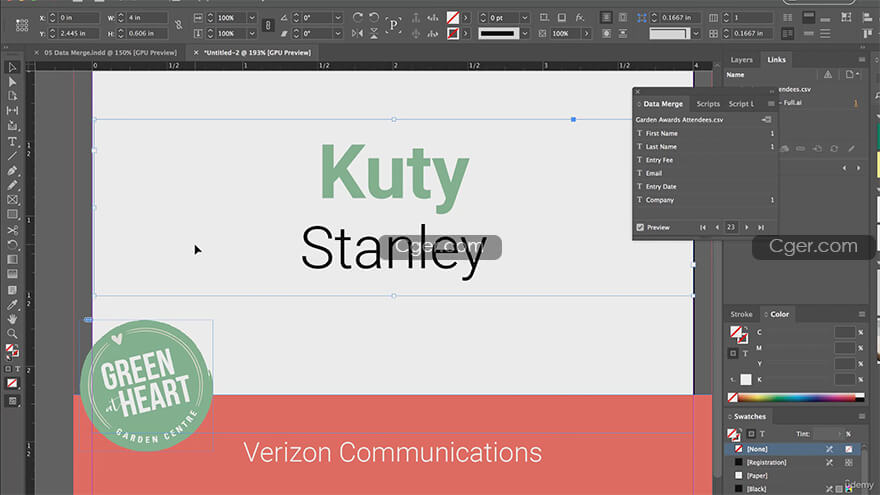Click the Rotate 90° counter-clockwise icon

[x=374, y=17]
